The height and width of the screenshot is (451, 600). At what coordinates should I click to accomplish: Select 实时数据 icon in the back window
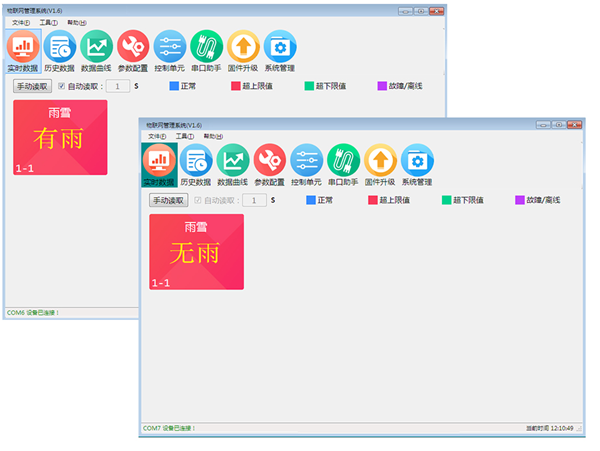click(23, 49)
